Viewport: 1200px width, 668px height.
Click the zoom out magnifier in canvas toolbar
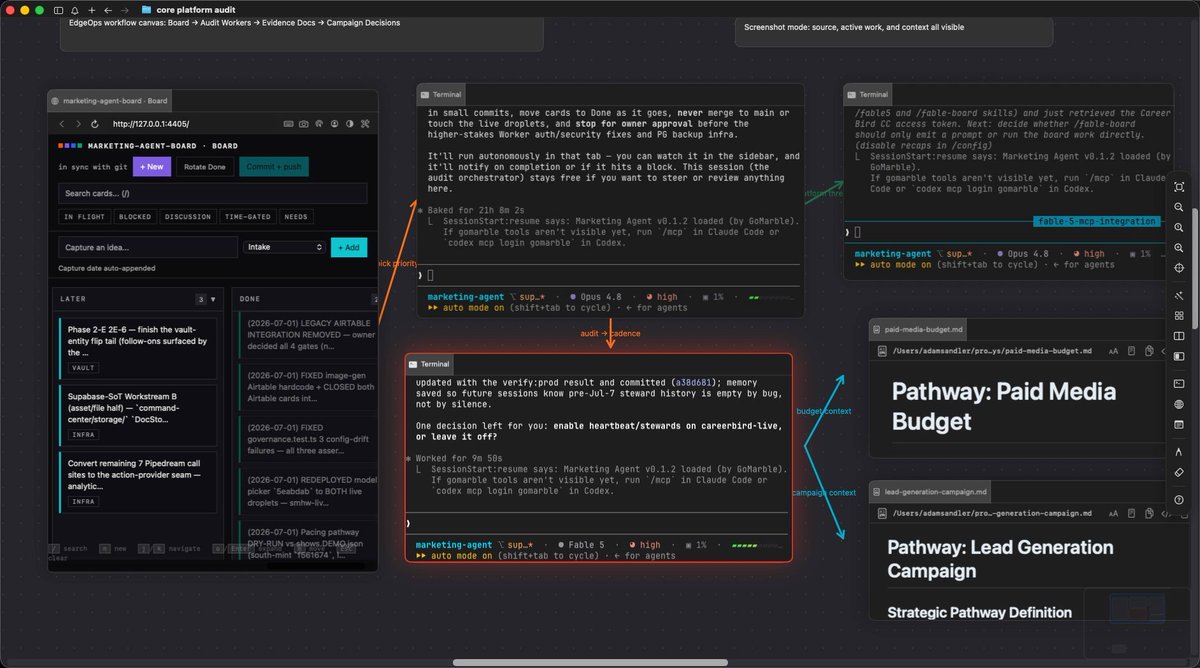tap(1179, 207)
